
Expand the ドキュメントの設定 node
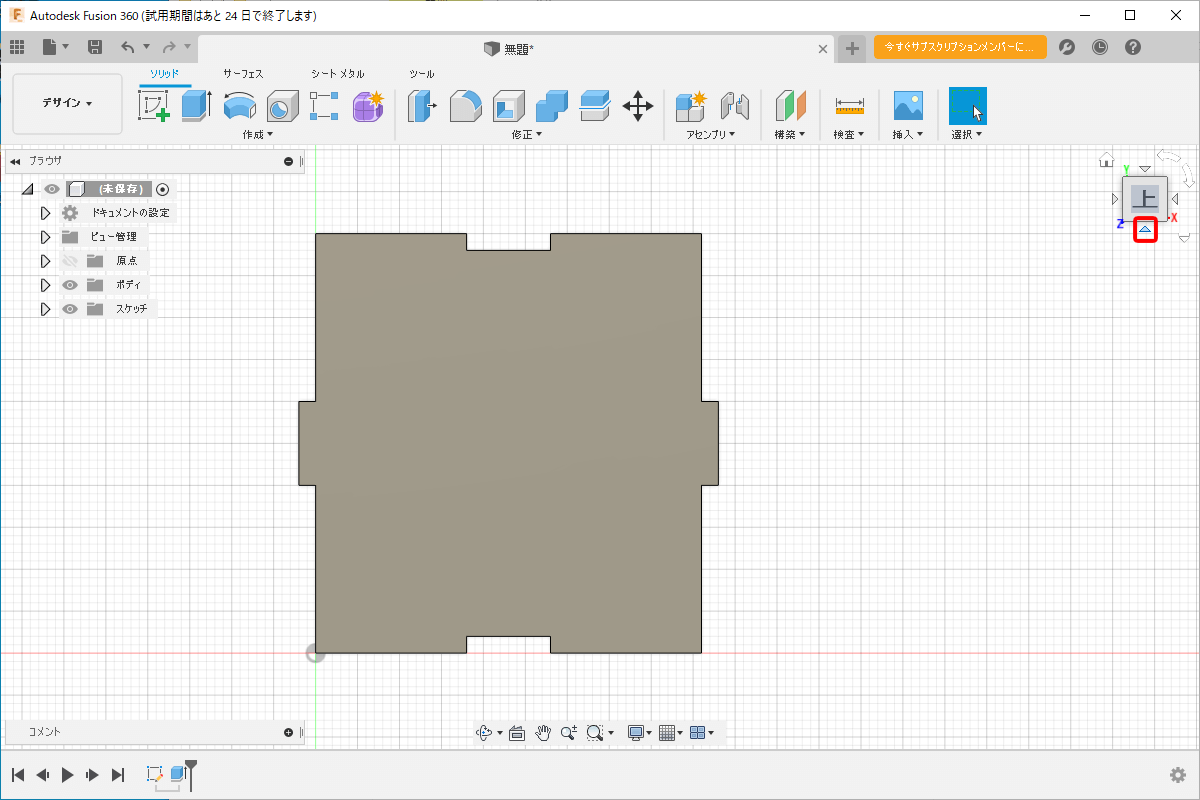pos(45,213)
